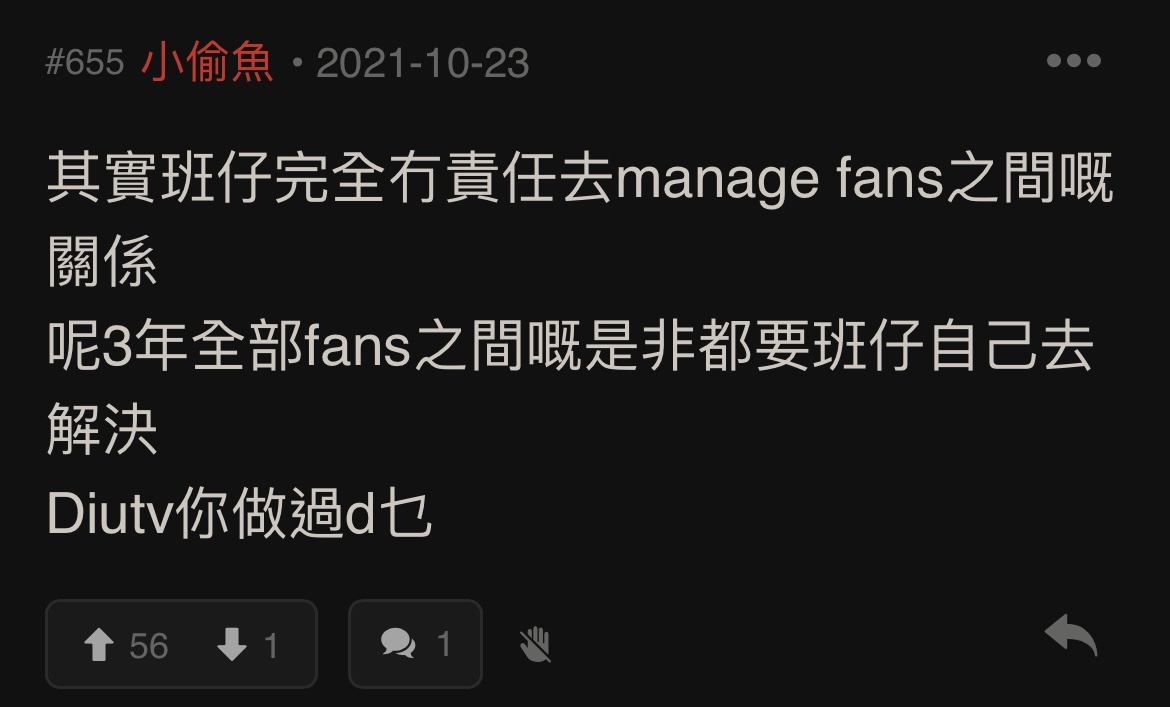Open the profile of user 小偷魚
1170x707 pixels.
[207, 62]
